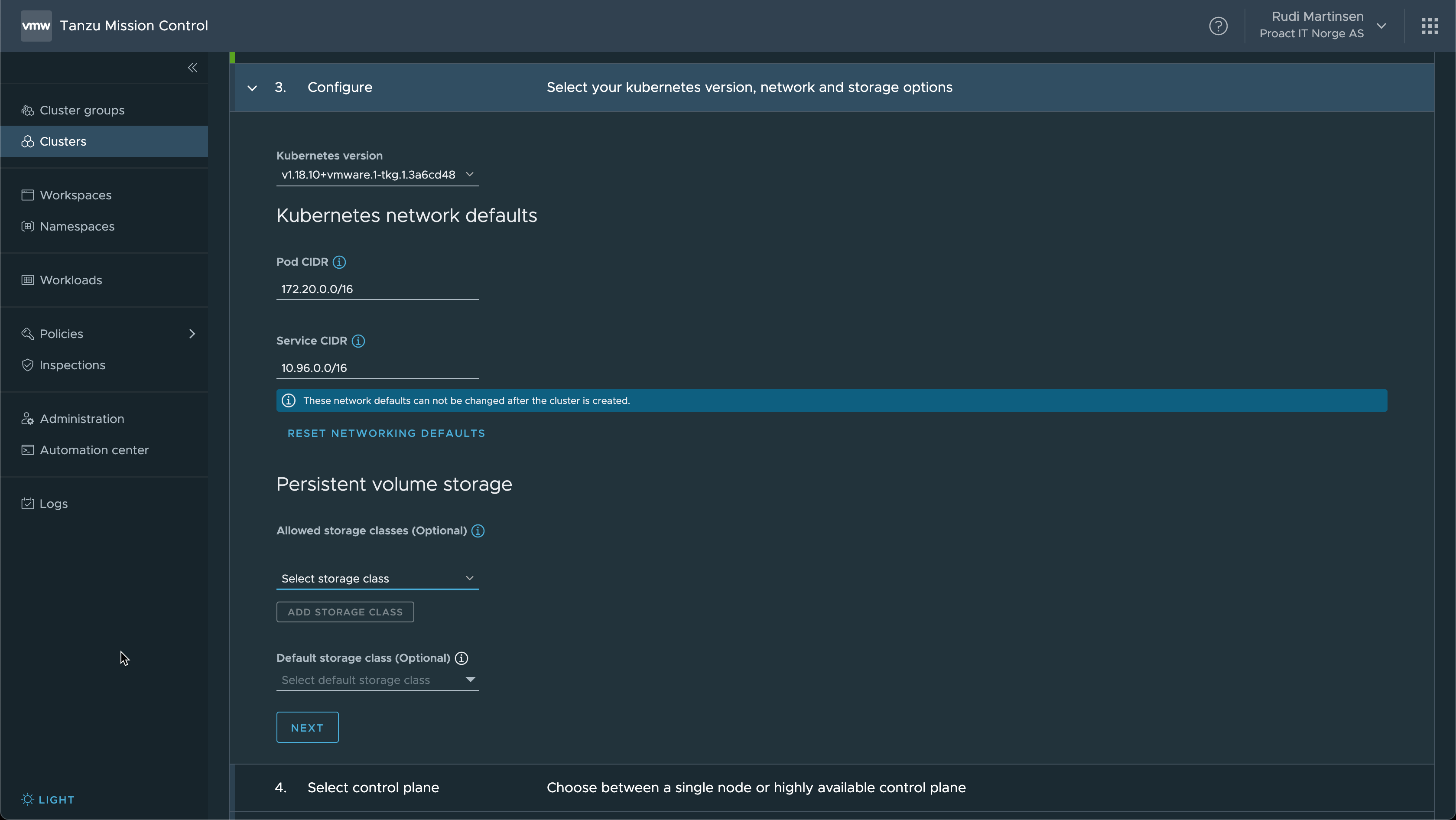Viewport: 1456px width, 820px height.
Task: Open the help question mark icon
Action: (1218, 26)
